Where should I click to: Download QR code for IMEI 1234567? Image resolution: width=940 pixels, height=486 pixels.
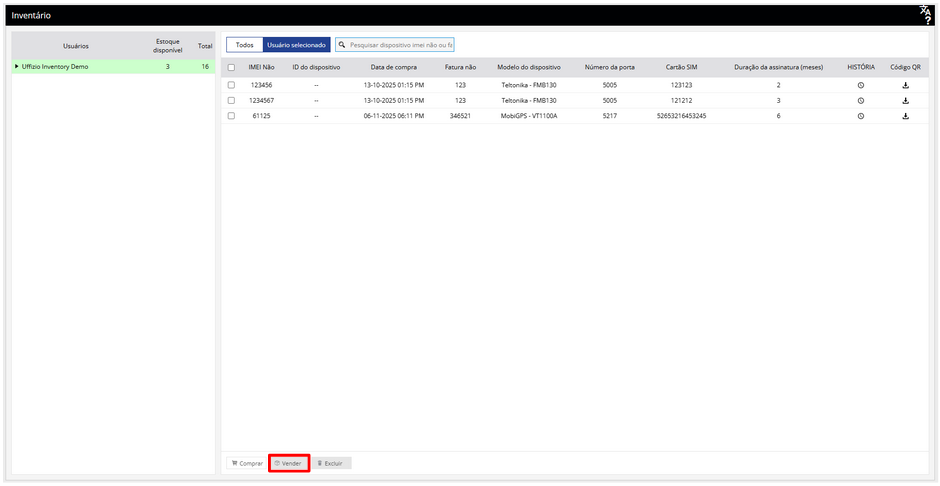tap(905, 101)
